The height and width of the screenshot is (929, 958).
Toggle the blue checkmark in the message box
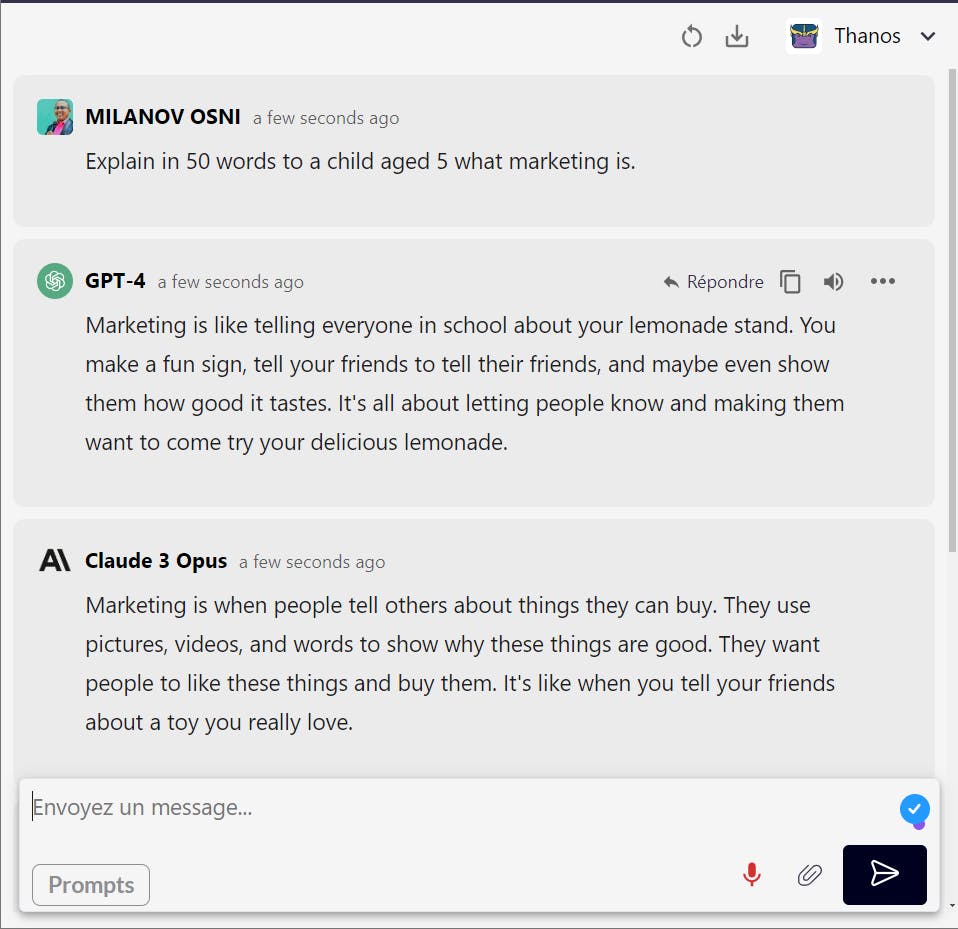[914, 809]
